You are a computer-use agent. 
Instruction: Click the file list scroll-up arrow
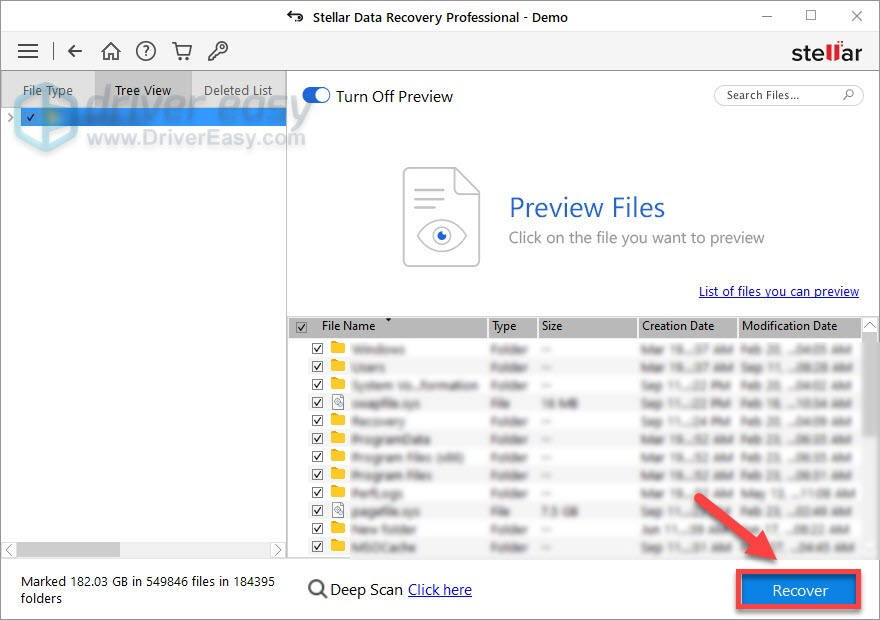pyautogui.click(x=869, y=325)
